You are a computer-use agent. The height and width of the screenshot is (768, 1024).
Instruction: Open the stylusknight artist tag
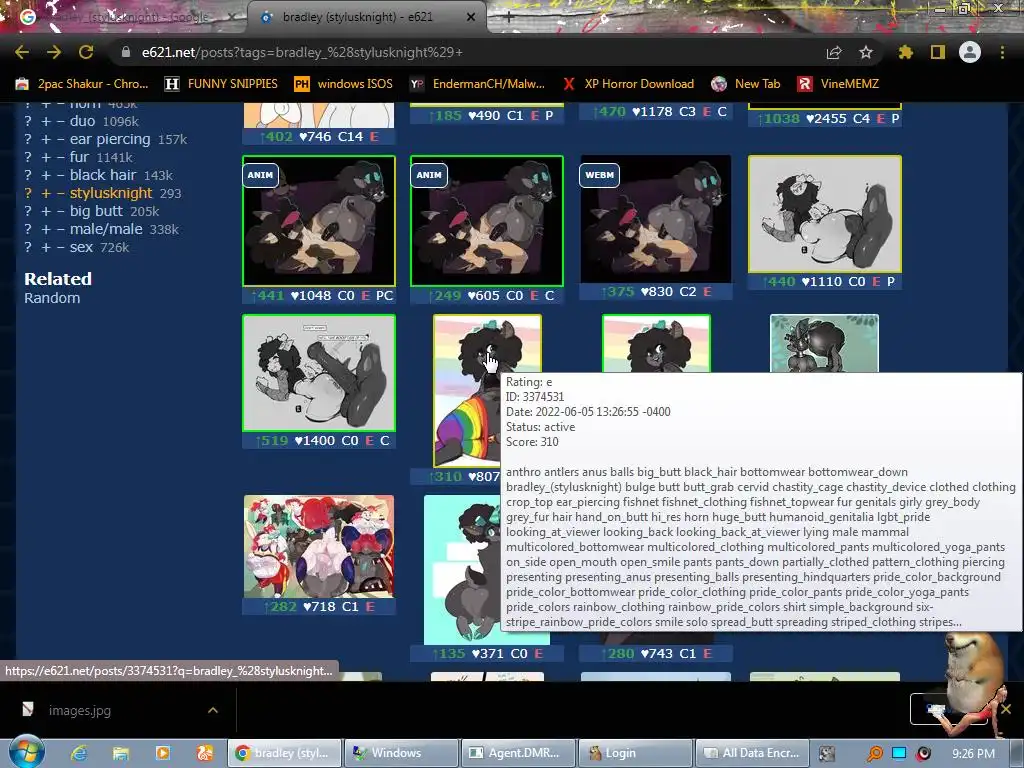tap(111, 193)
